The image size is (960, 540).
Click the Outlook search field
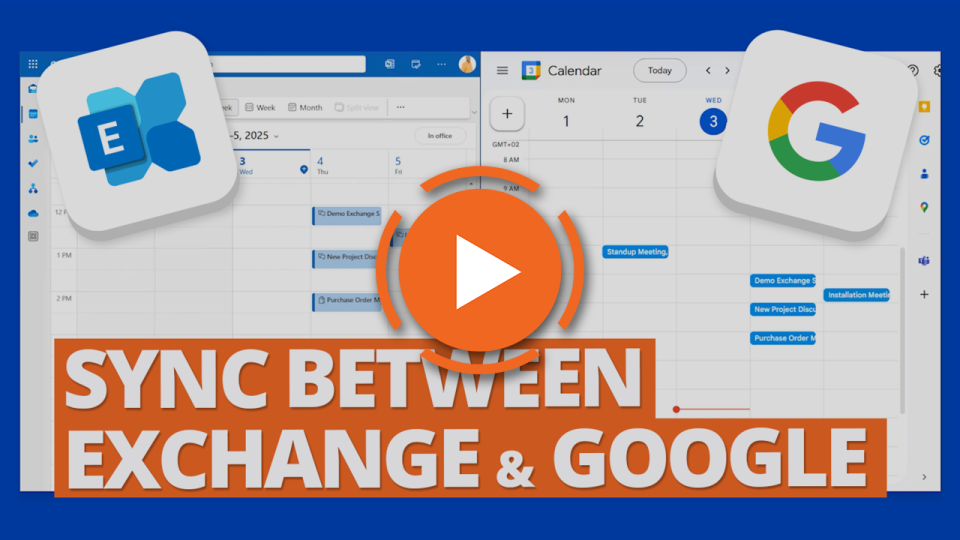coord(288,64)
